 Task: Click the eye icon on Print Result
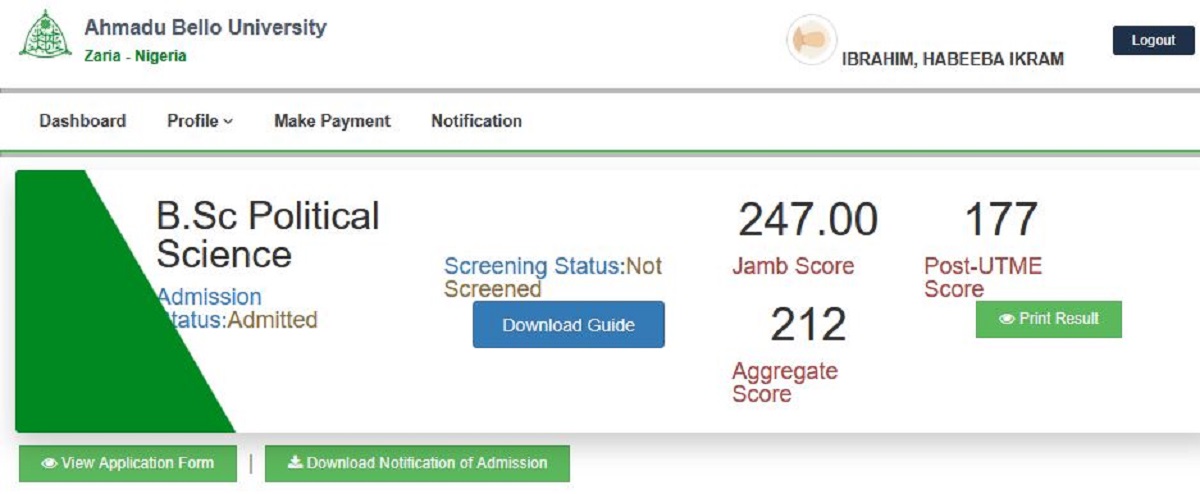pyautogui.click(x=1007, y=319)
